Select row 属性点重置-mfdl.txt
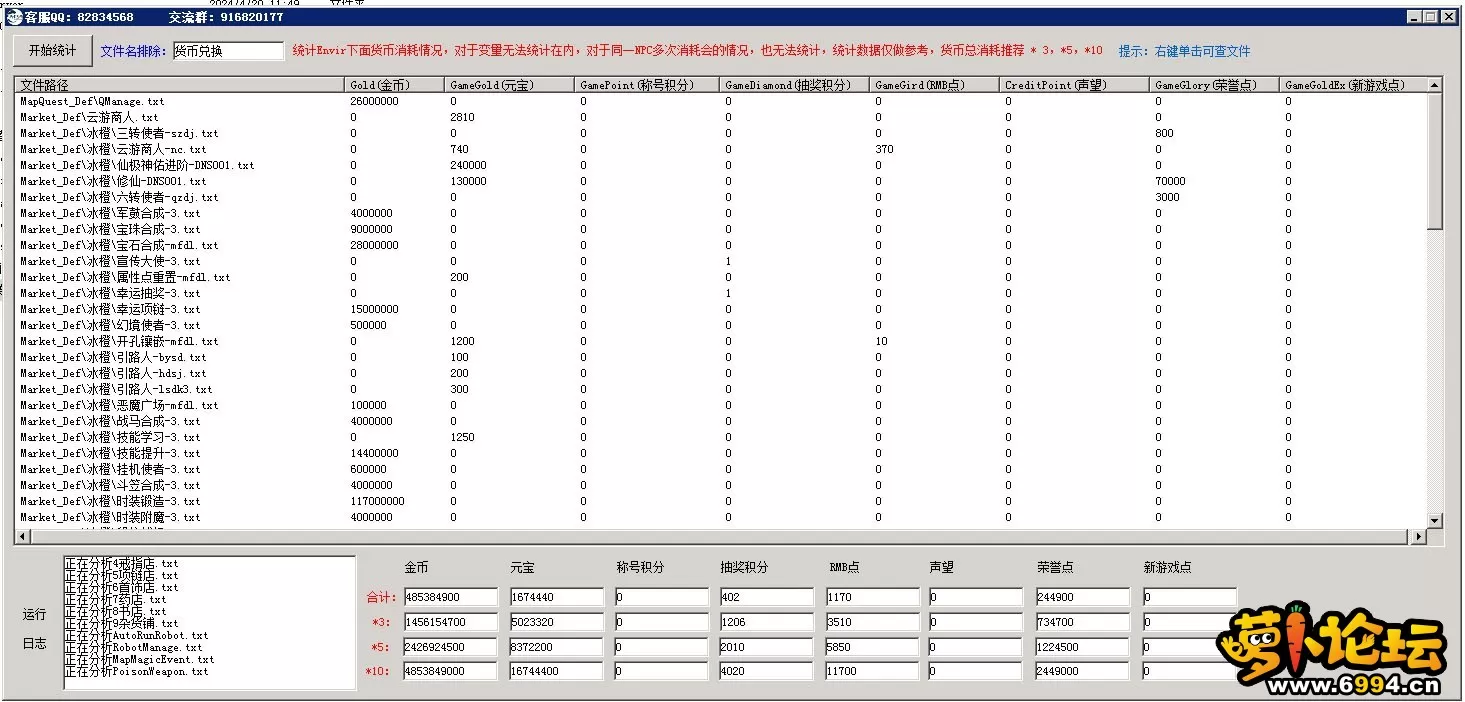Viewport: 1465px width, 702px height. [721, 277]
